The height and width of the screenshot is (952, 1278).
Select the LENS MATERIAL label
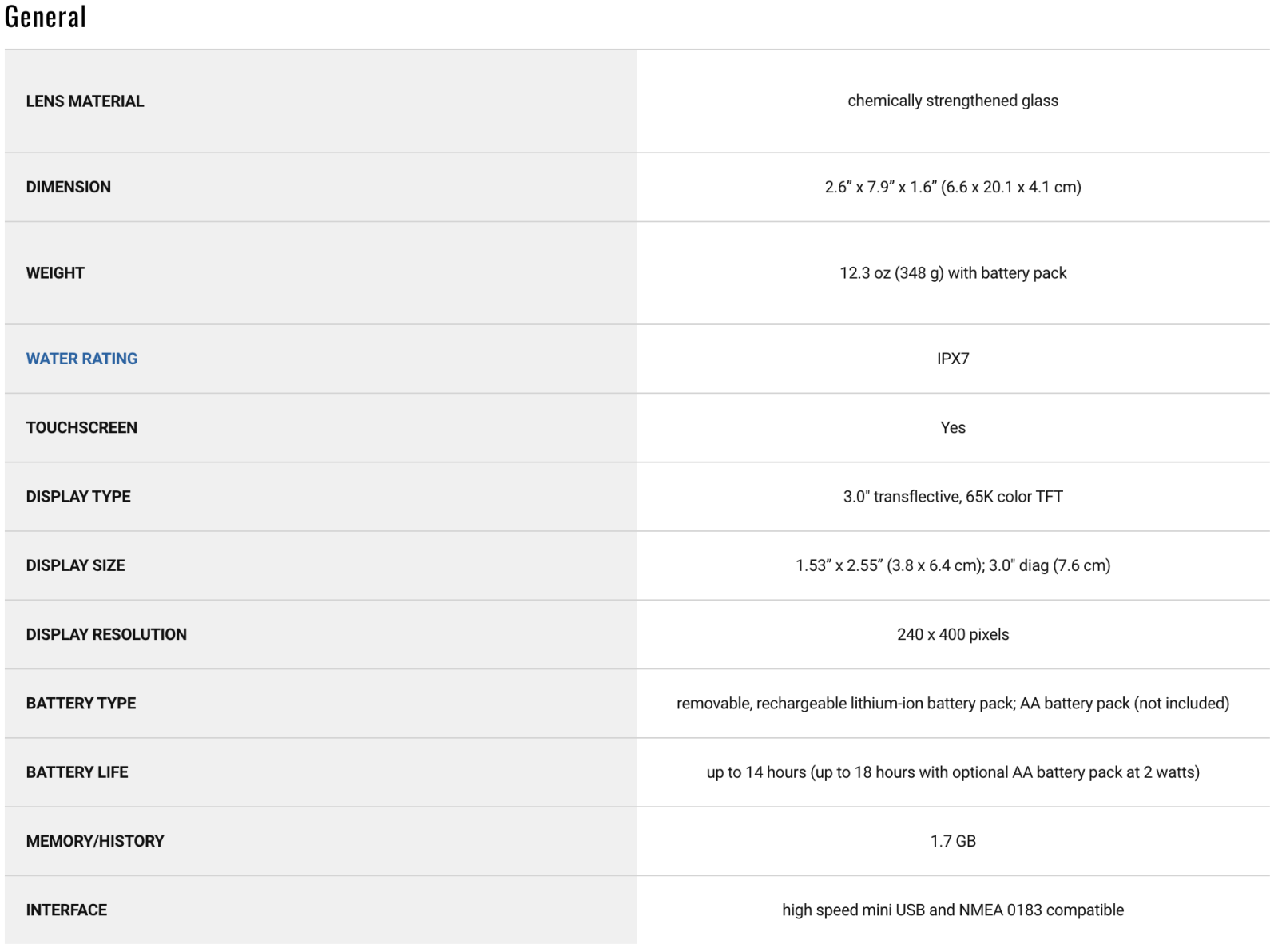pyautogui.click(x=85, y=101)
